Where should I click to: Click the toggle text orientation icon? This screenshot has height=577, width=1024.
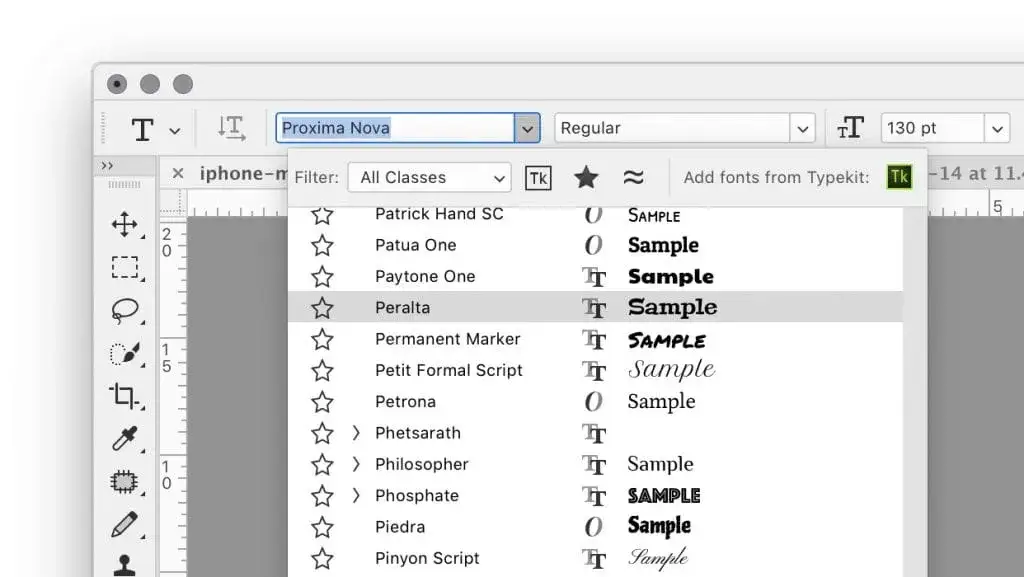[x=231, y=128]
